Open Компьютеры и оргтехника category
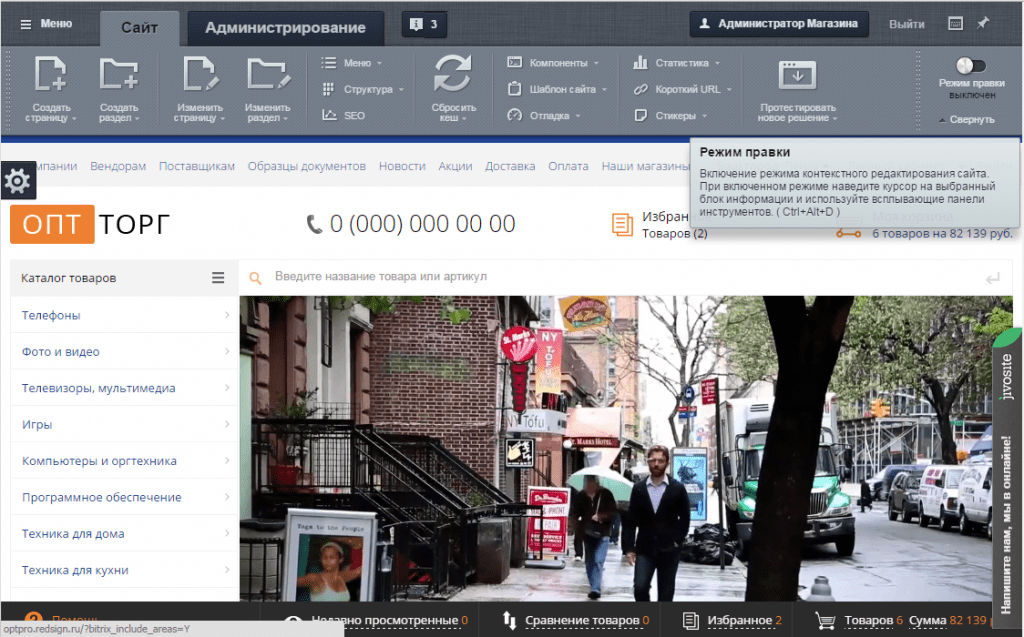 [124, 461]
